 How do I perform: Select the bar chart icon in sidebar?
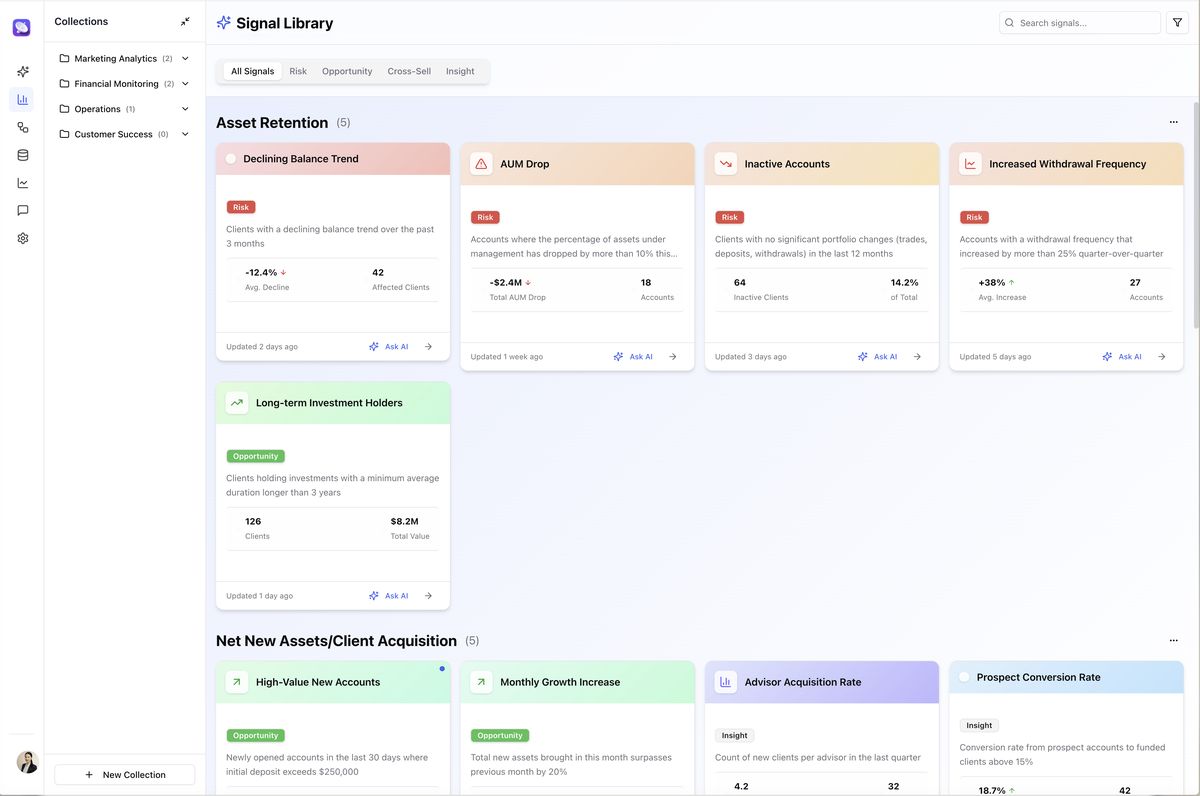tap(22, 99)
